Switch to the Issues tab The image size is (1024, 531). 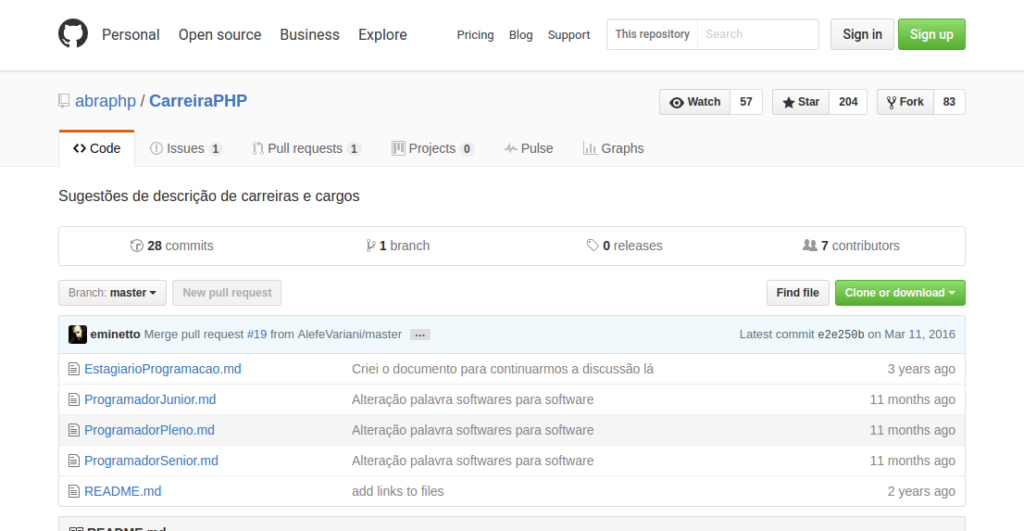click(185, 148)
